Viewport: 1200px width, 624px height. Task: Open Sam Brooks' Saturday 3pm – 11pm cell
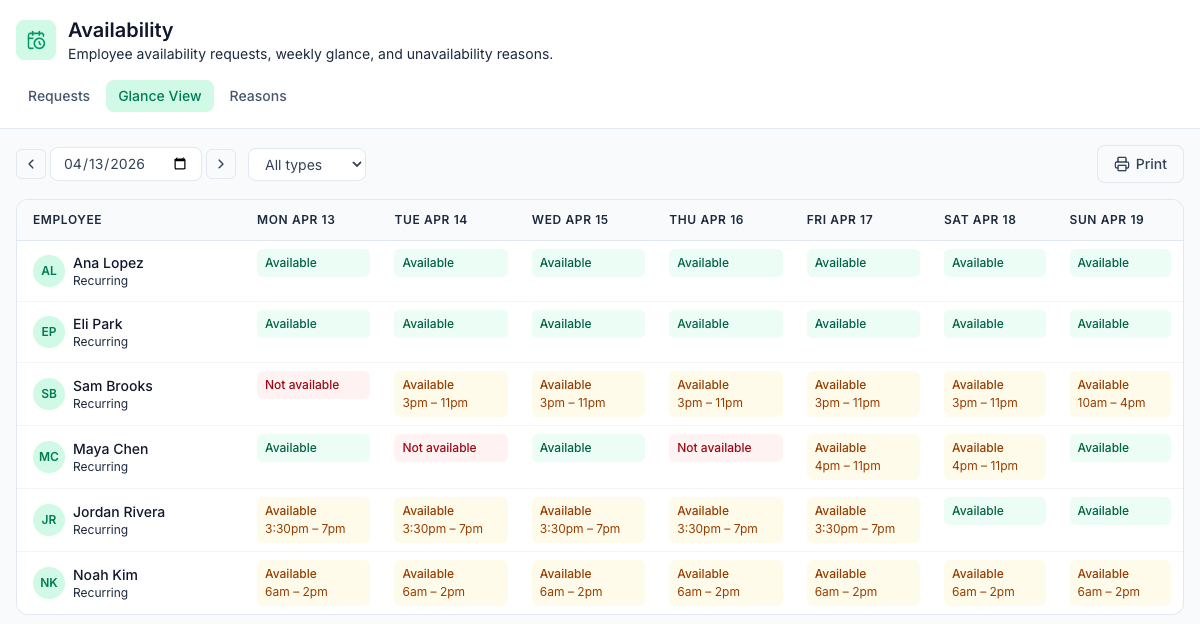coord(995,394)
